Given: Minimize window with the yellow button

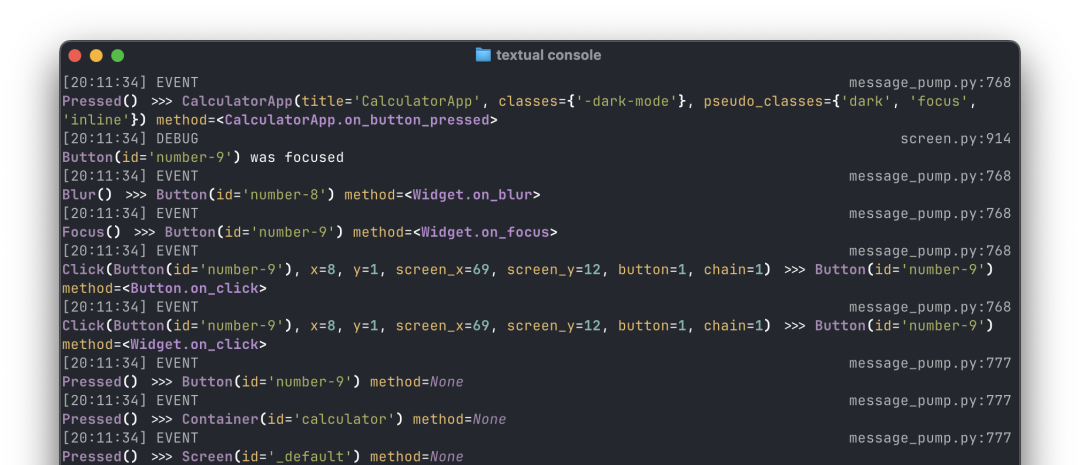Looking at the screenshot, I should [96, 56].
